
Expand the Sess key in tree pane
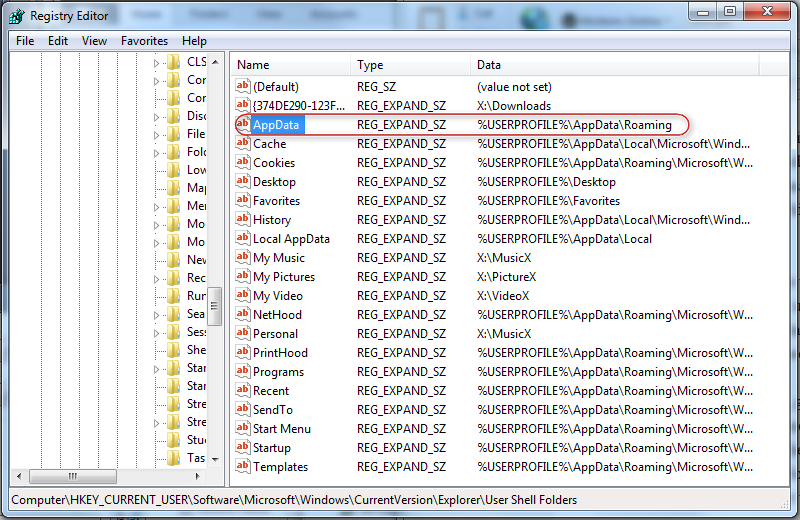pos(156,332)
